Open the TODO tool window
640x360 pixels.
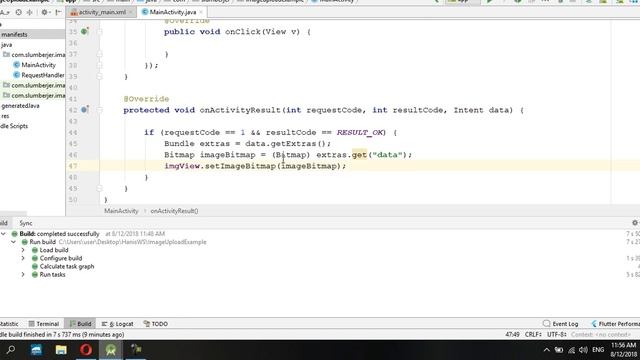pos(156,324)
